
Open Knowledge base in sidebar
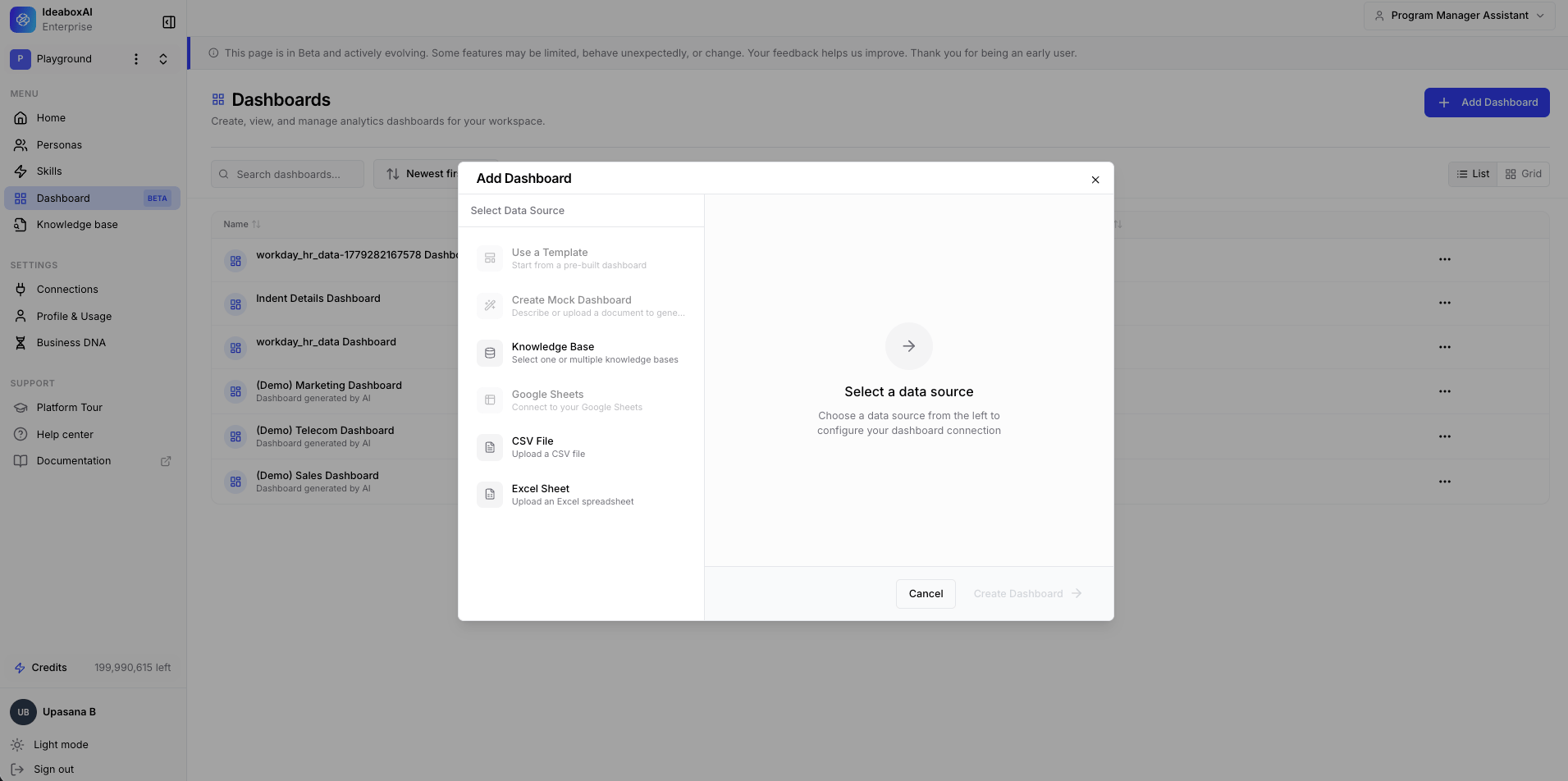(92, 225)
